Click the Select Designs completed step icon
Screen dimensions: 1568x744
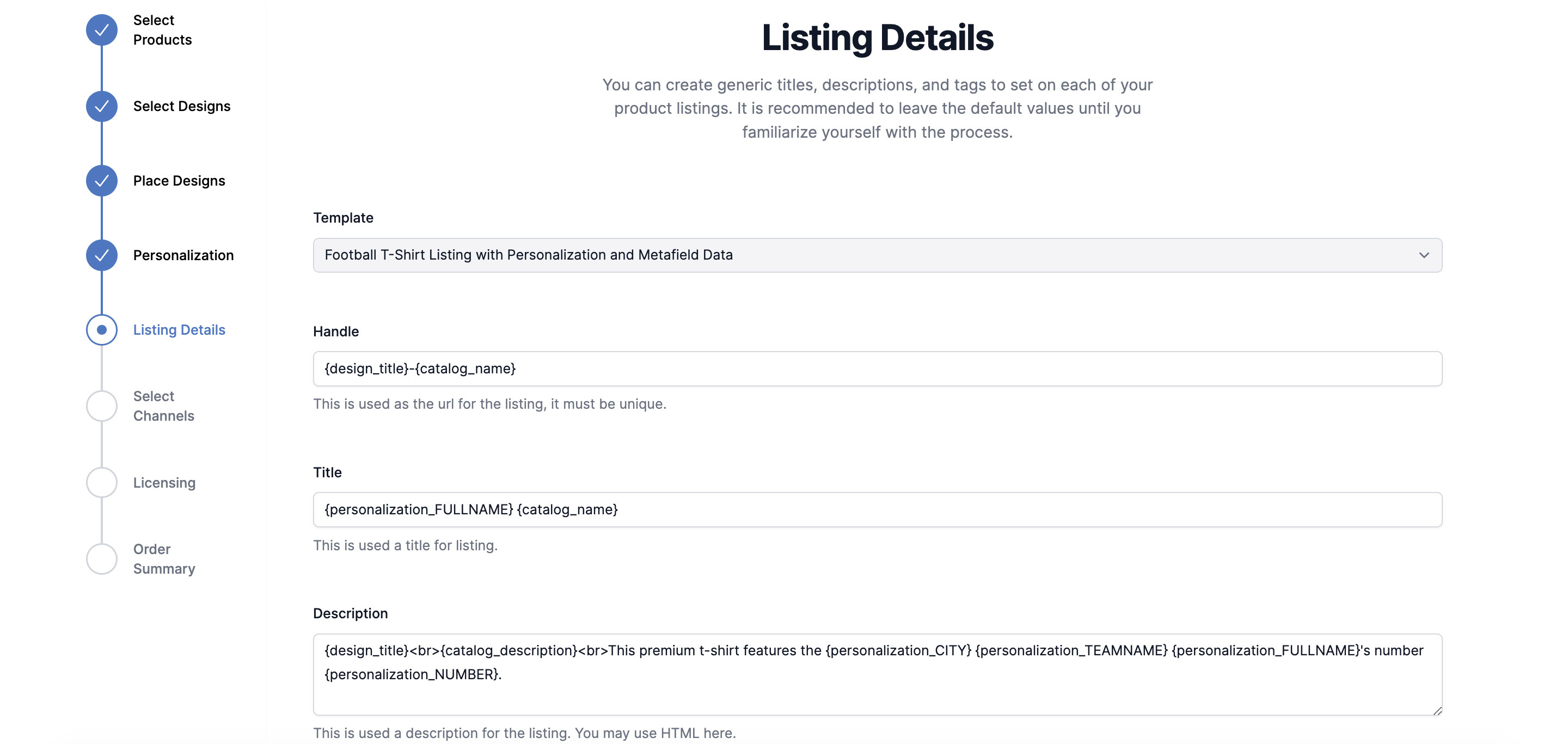click(102, 107)
